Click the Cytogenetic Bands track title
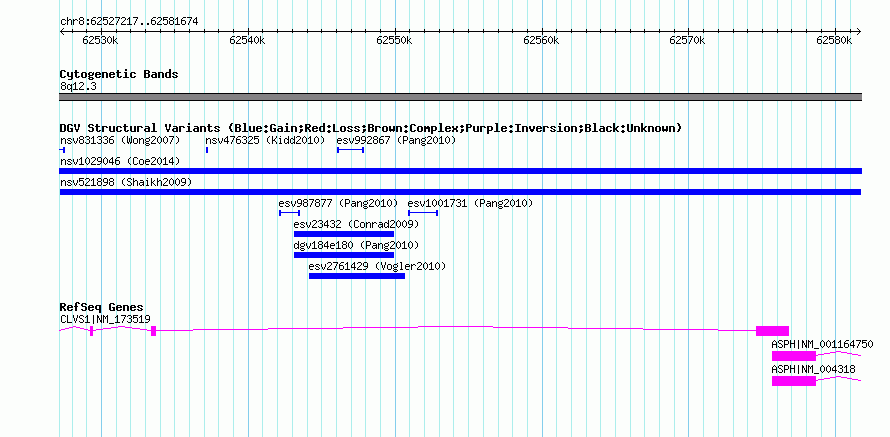The height and width of the screenshot is (437, 890). pyautogui.click(x=119, y=74)
